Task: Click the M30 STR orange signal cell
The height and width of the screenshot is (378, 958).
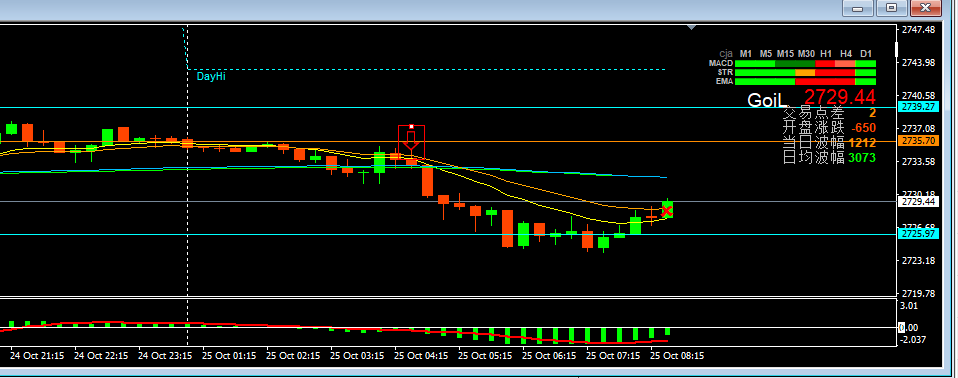Action: pyautogui.click(x=805, y=73)
